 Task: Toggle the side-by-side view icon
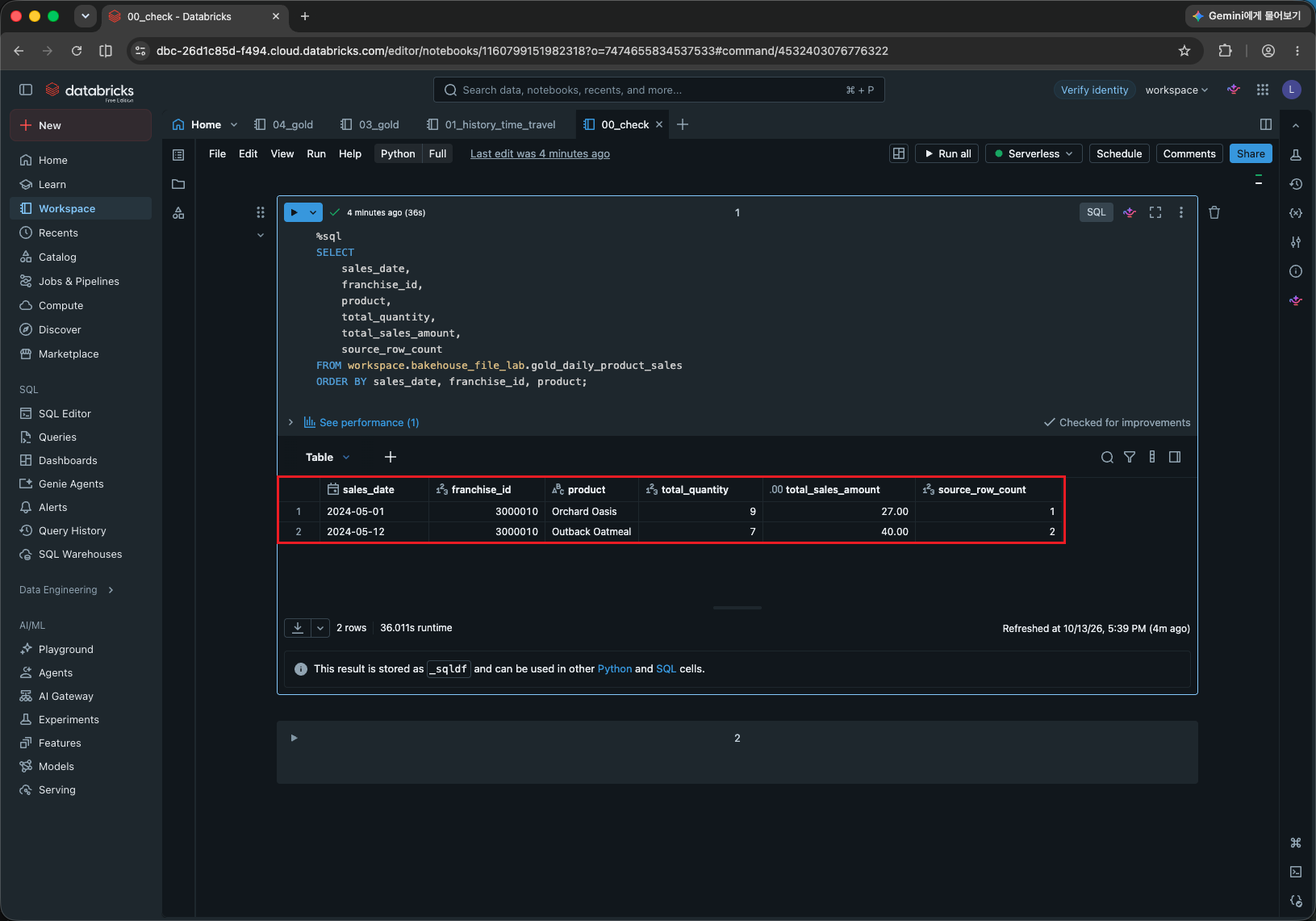[x=1266, y=124]
